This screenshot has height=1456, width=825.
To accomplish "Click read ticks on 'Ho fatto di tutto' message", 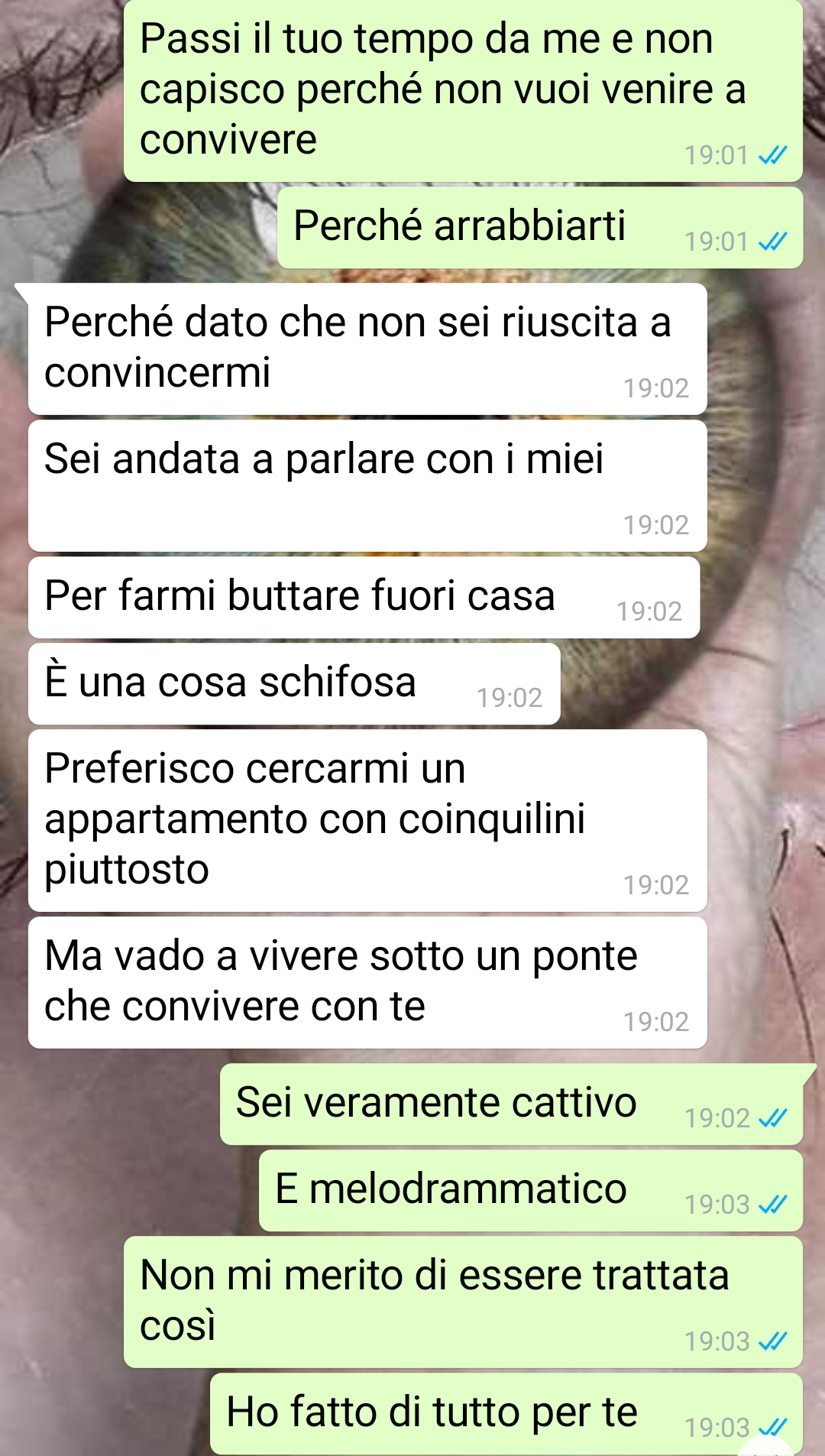I will 772,1428.
